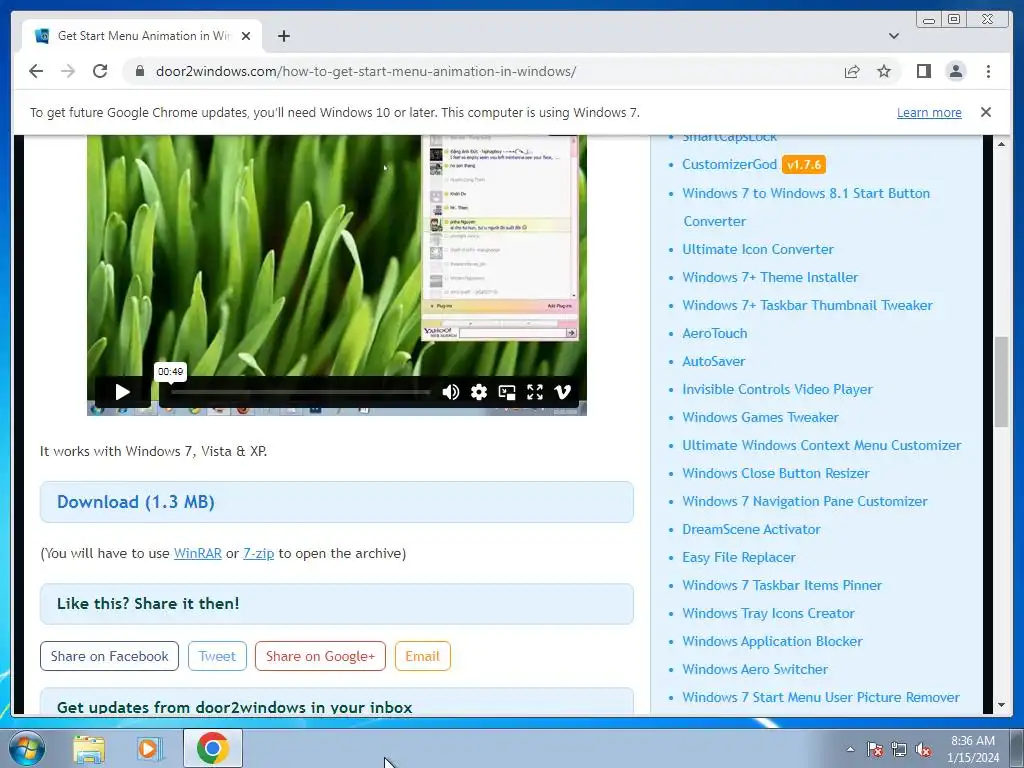
Task: Enter fullscreen mode for the video
Action: [535, 392]
